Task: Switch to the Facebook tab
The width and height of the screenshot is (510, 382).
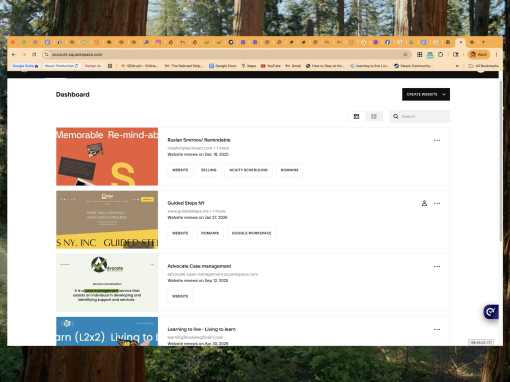Action: 387,42
